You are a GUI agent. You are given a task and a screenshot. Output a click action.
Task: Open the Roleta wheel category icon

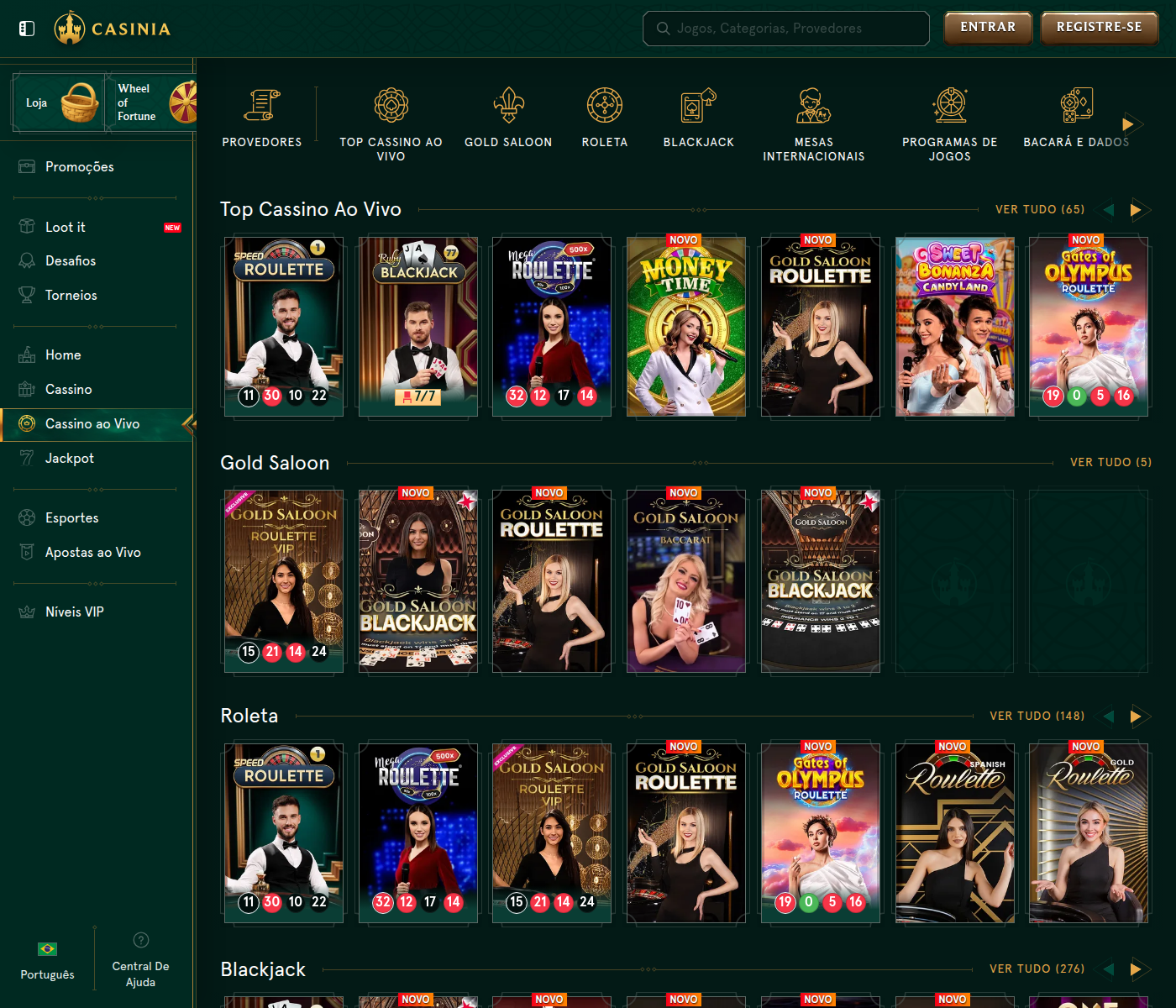click(605, 105)
